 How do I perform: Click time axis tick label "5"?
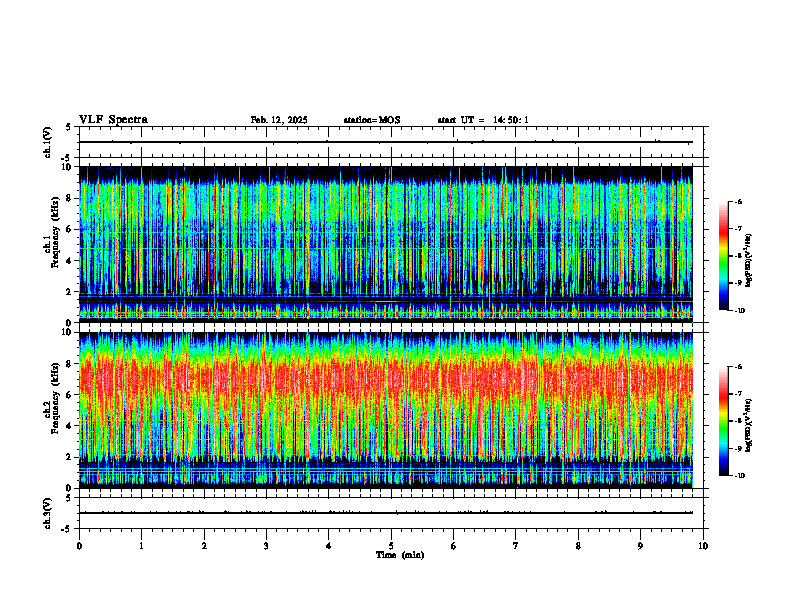391,546
